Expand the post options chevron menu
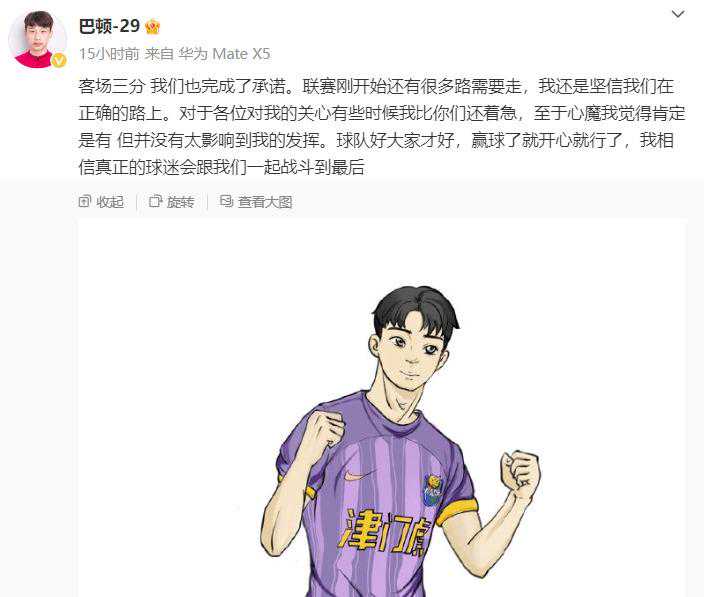704x597 pixels. [678, 14]
